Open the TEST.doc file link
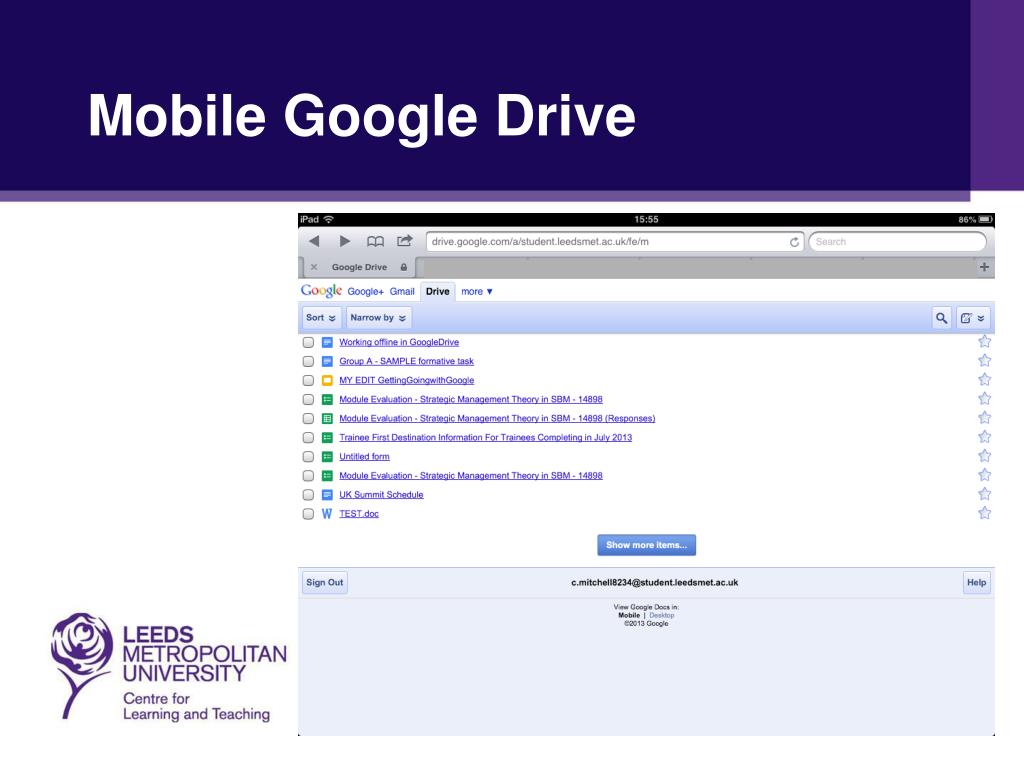This screenshot has width=1024, height=768. tap(359, 513)
